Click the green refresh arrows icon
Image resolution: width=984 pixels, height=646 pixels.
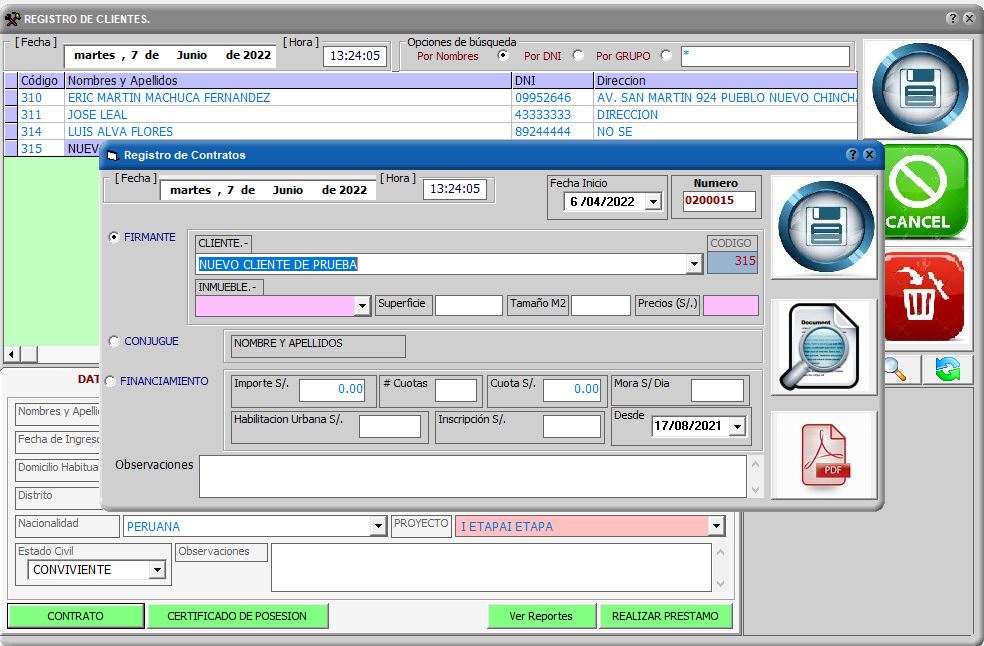point(947,369)
